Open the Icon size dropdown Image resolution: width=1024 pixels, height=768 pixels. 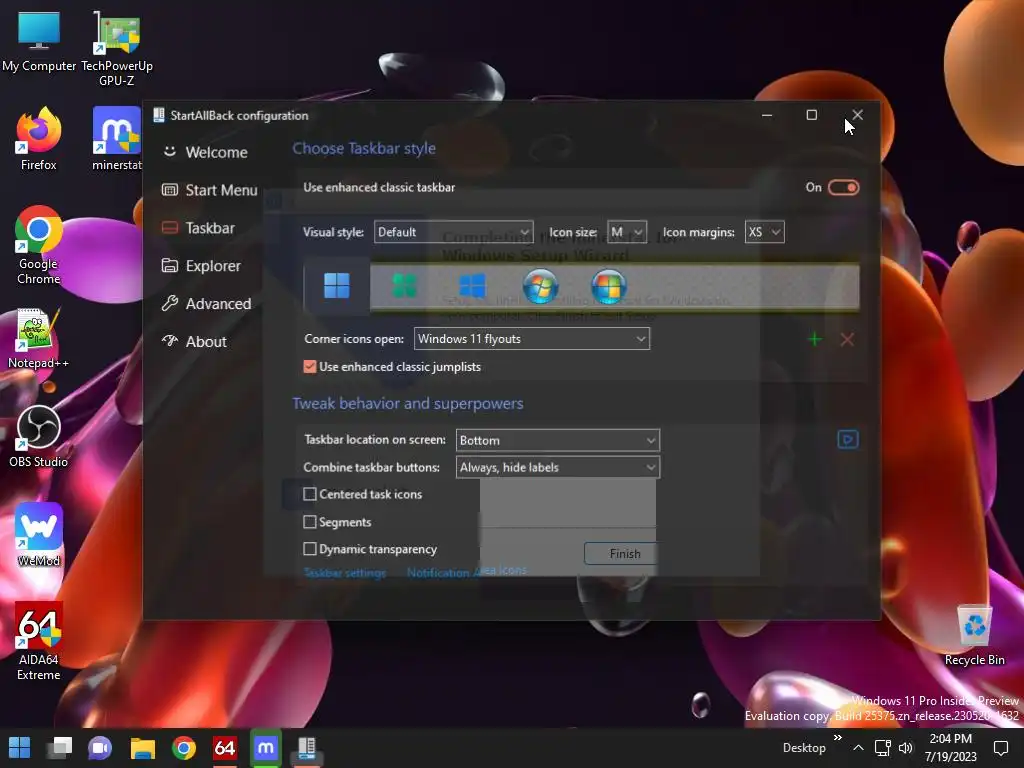(627, 232)
